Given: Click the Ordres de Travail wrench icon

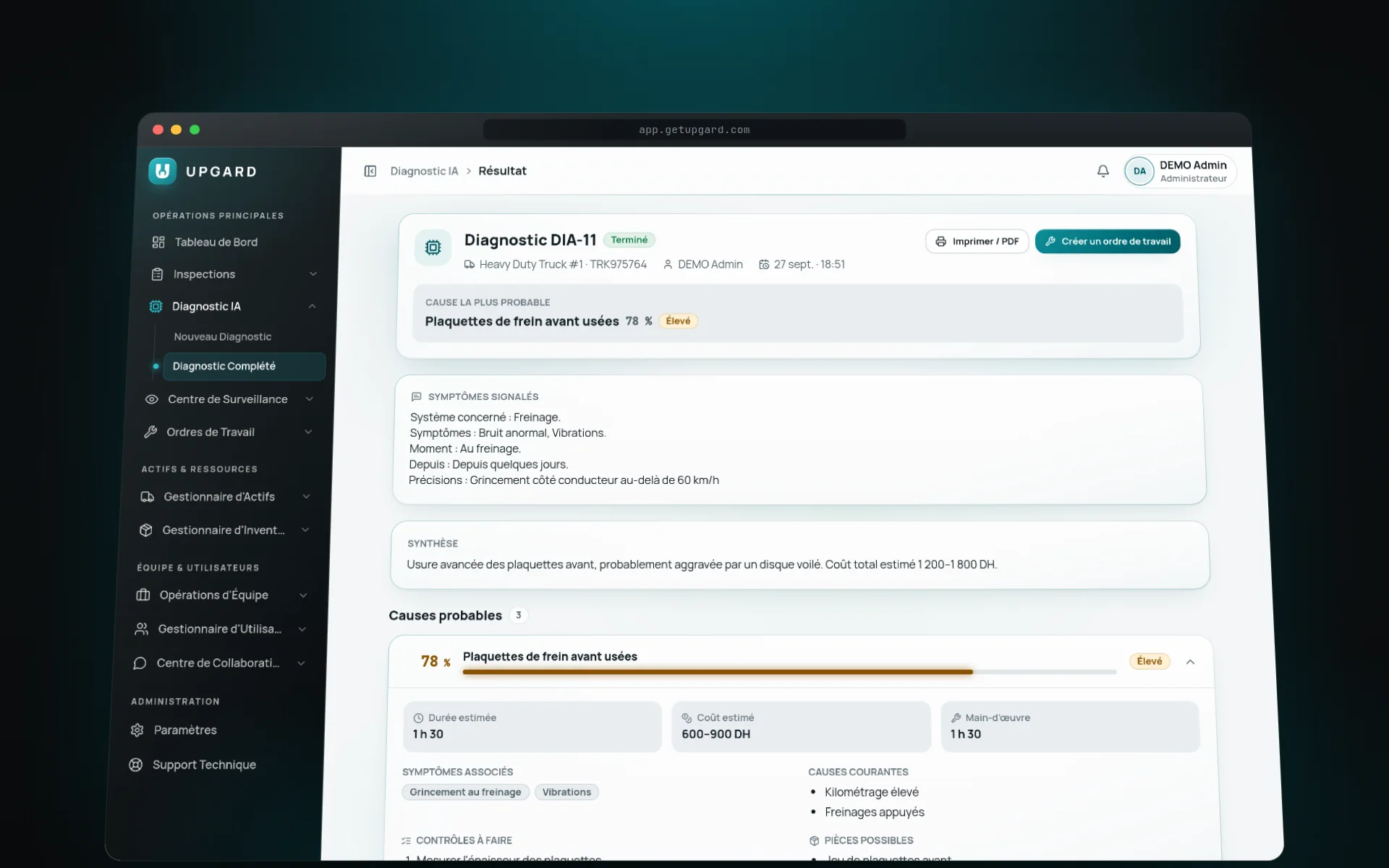Looking at the screenshot, I should click(x=150, y=432).
